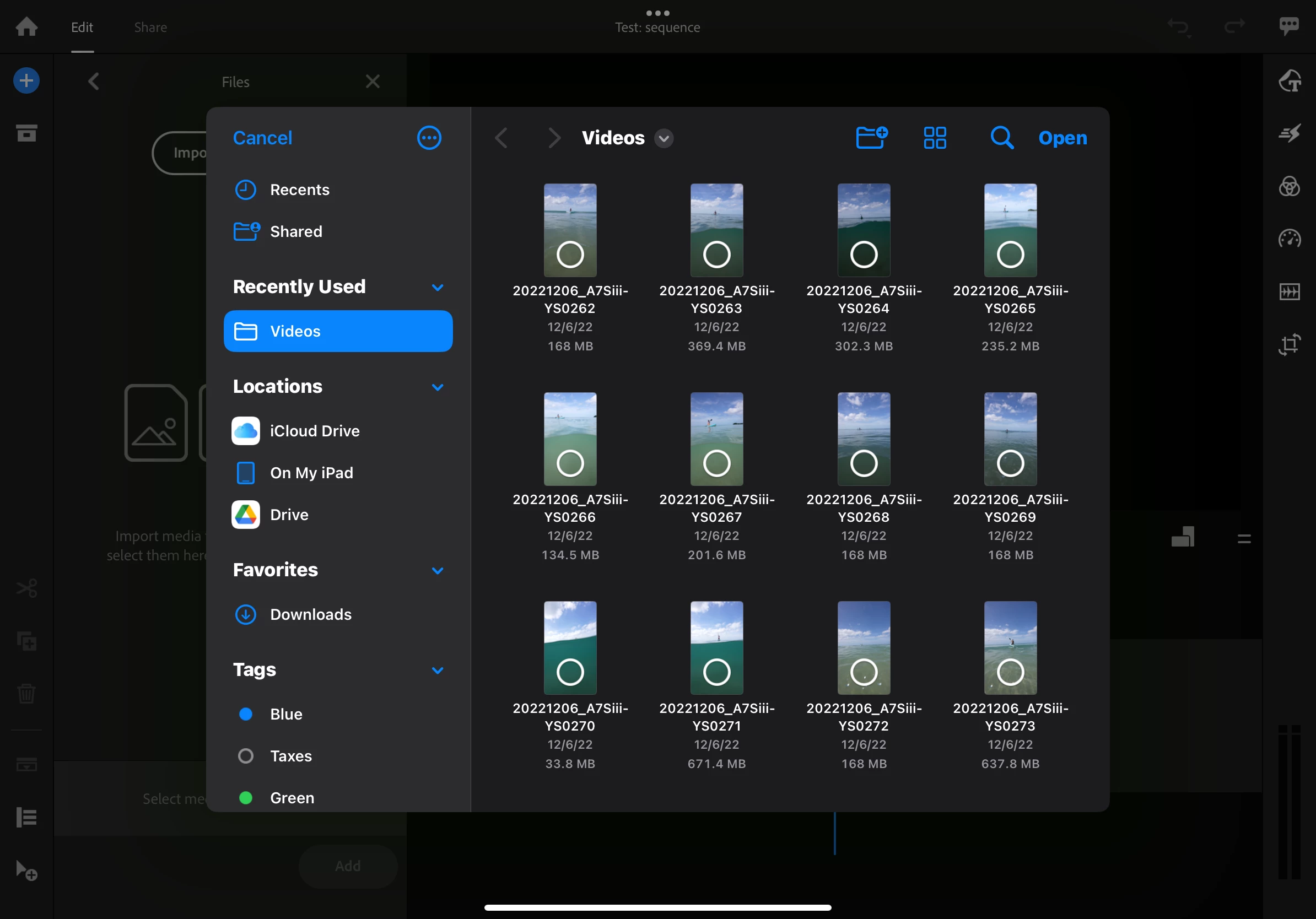Switch to the Share tab

click(150, 27)
